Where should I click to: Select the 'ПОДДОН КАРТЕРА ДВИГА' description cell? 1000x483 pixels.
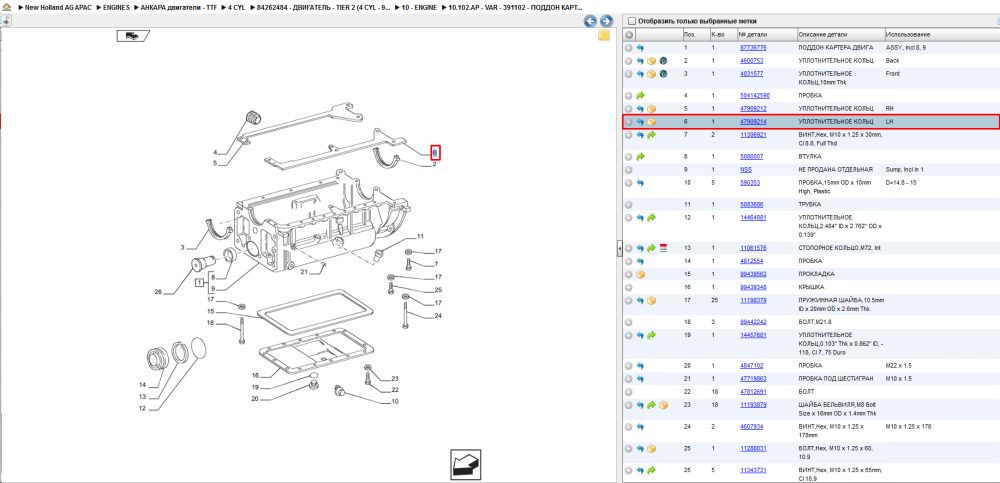[x=836, y=48]
